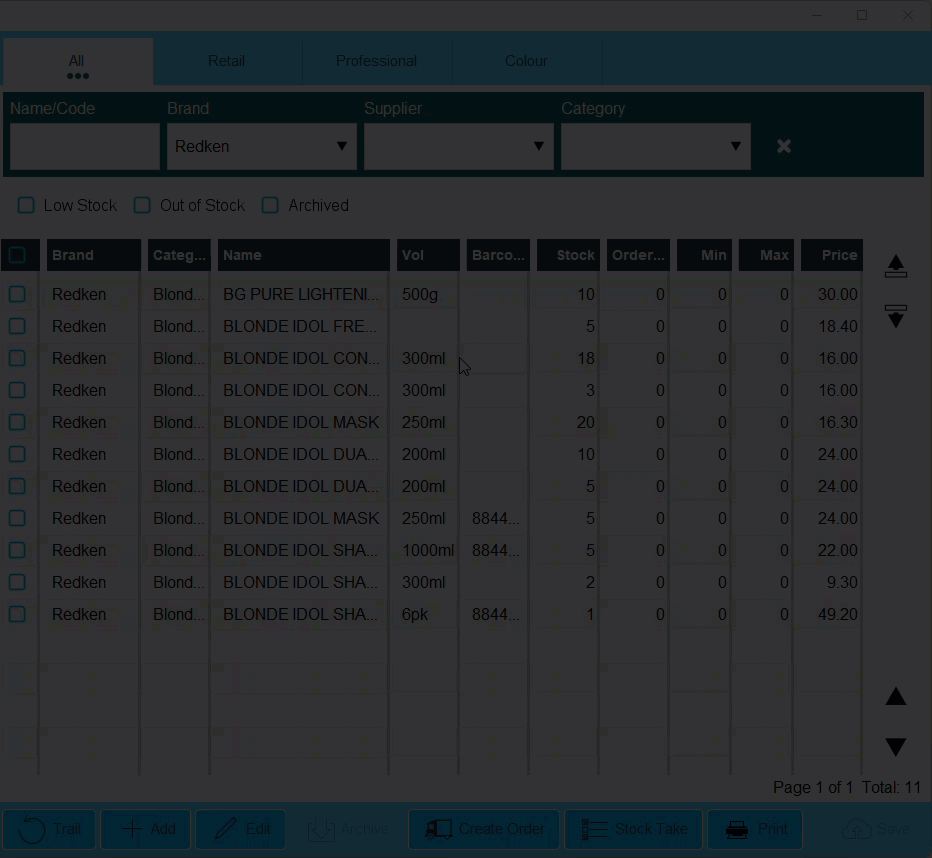
Task: Tick the Low Stock checkbox
Action: tap(26, 206)
